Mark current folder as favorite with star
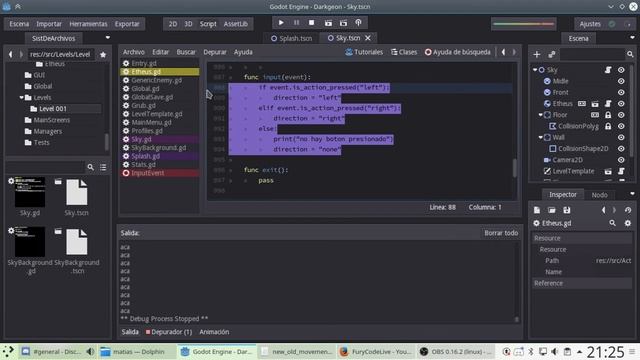The width and height of the screenshot is (640, 360). coord(103,54)
